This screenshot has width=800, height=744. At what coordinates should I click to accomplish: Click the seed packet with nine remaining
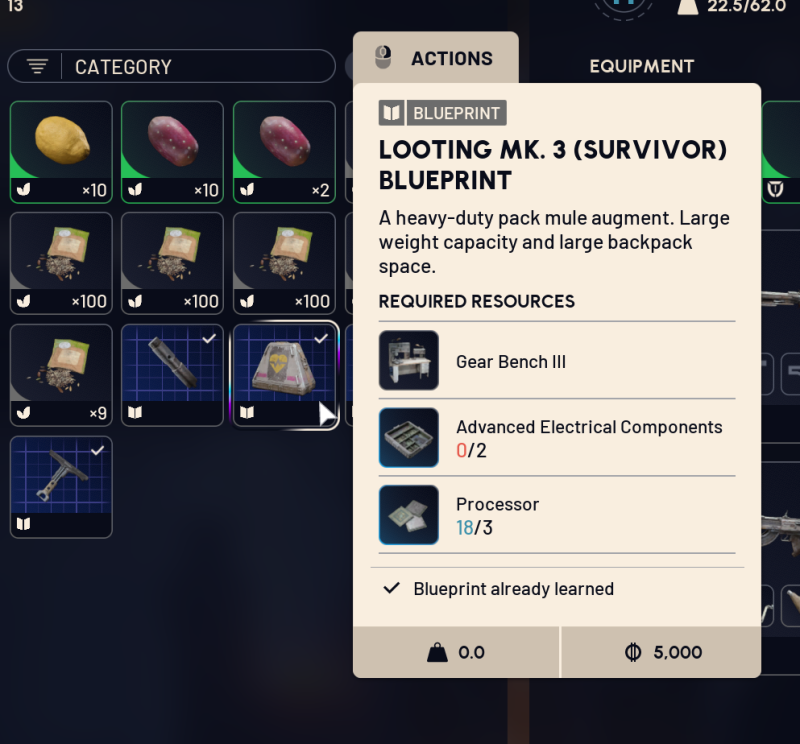(61, 375)
